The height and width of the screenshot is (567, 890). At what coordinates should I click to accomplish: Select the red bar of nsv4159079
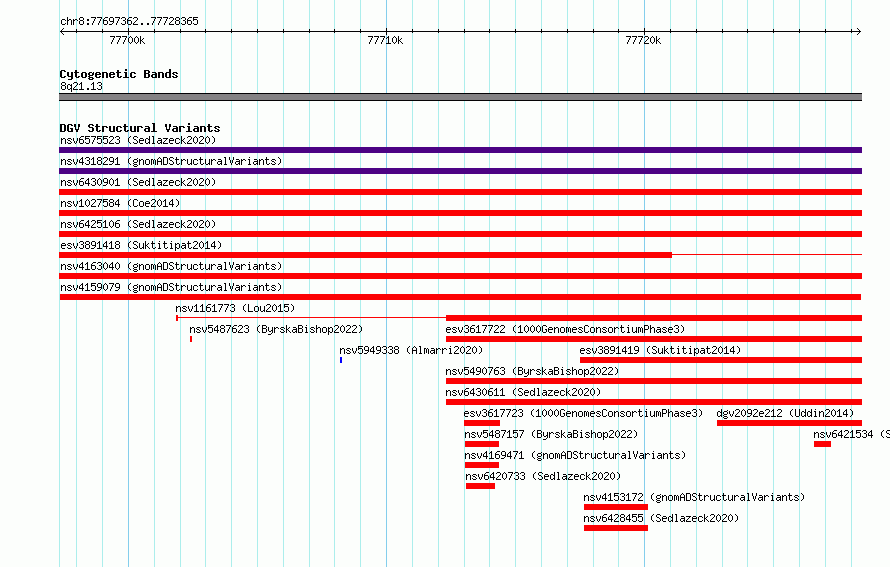pos(460,297)
